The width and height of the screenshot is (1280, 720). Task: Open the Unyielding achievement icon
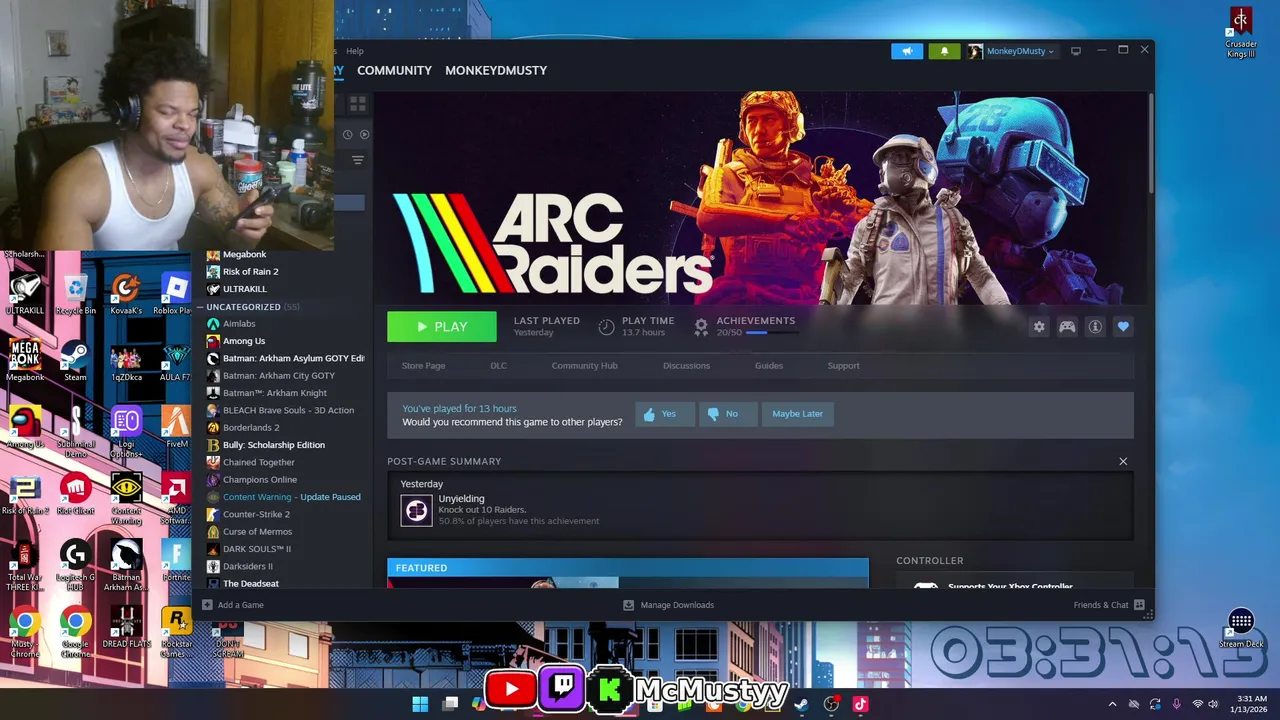click(416, 511)
